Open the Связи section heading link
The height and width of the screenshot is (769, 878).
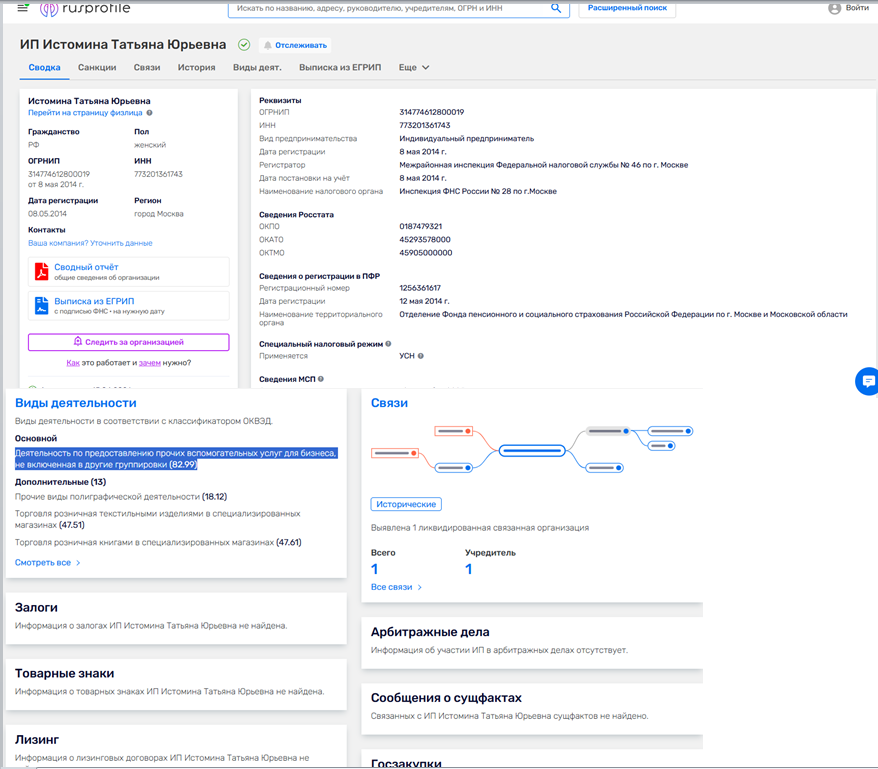tap(389, 403)
